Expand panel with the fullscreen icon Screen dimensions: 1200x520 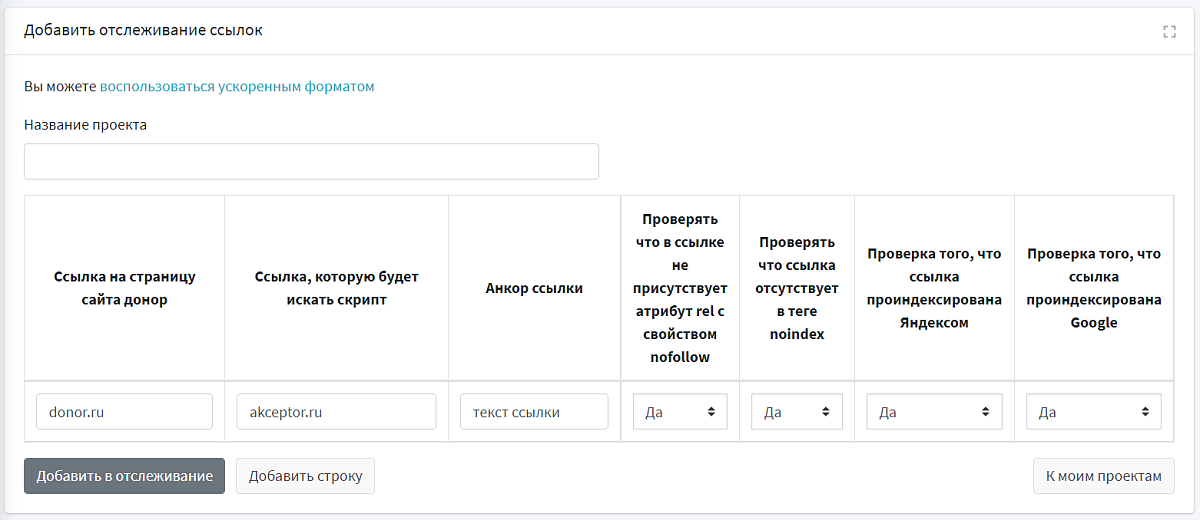[1169, 32]
